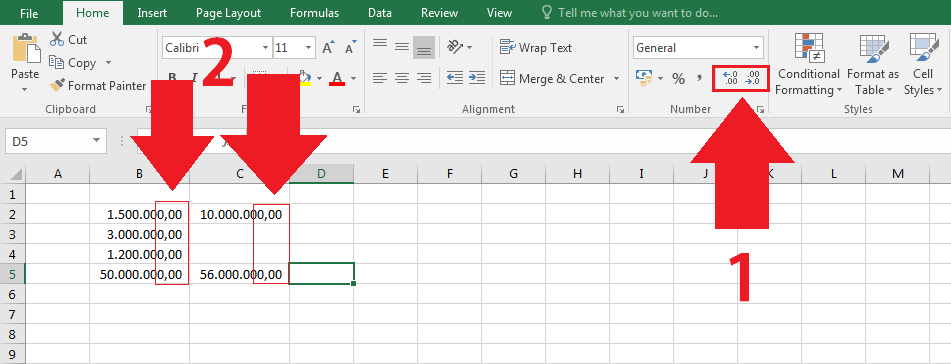Screen dimensions: 951x364
Task: Expand the Copy dropdown arrow
Action: tap(109, 62)
